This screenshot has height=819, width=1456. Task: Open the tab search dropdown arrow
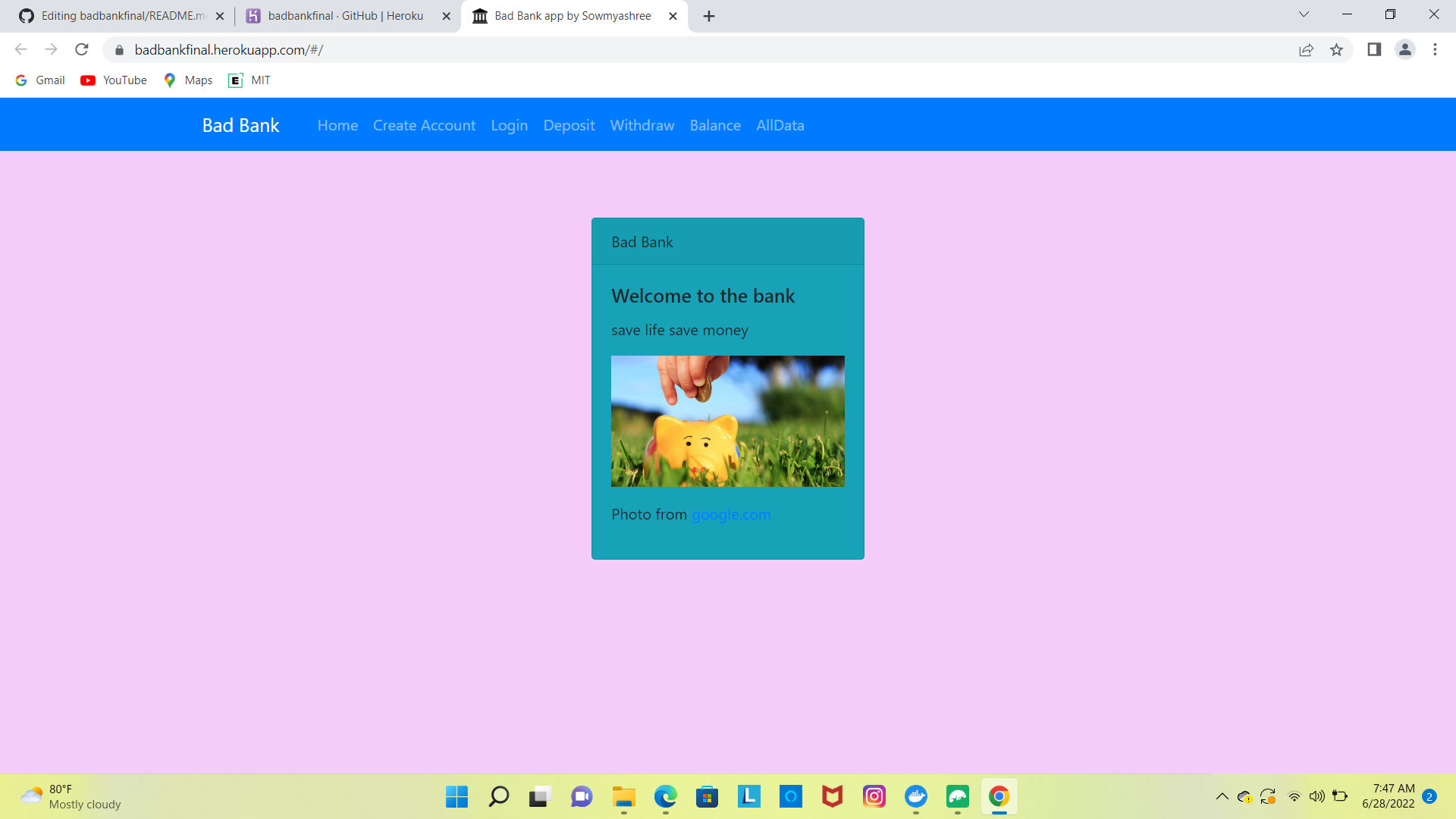tap(1304, 14)
